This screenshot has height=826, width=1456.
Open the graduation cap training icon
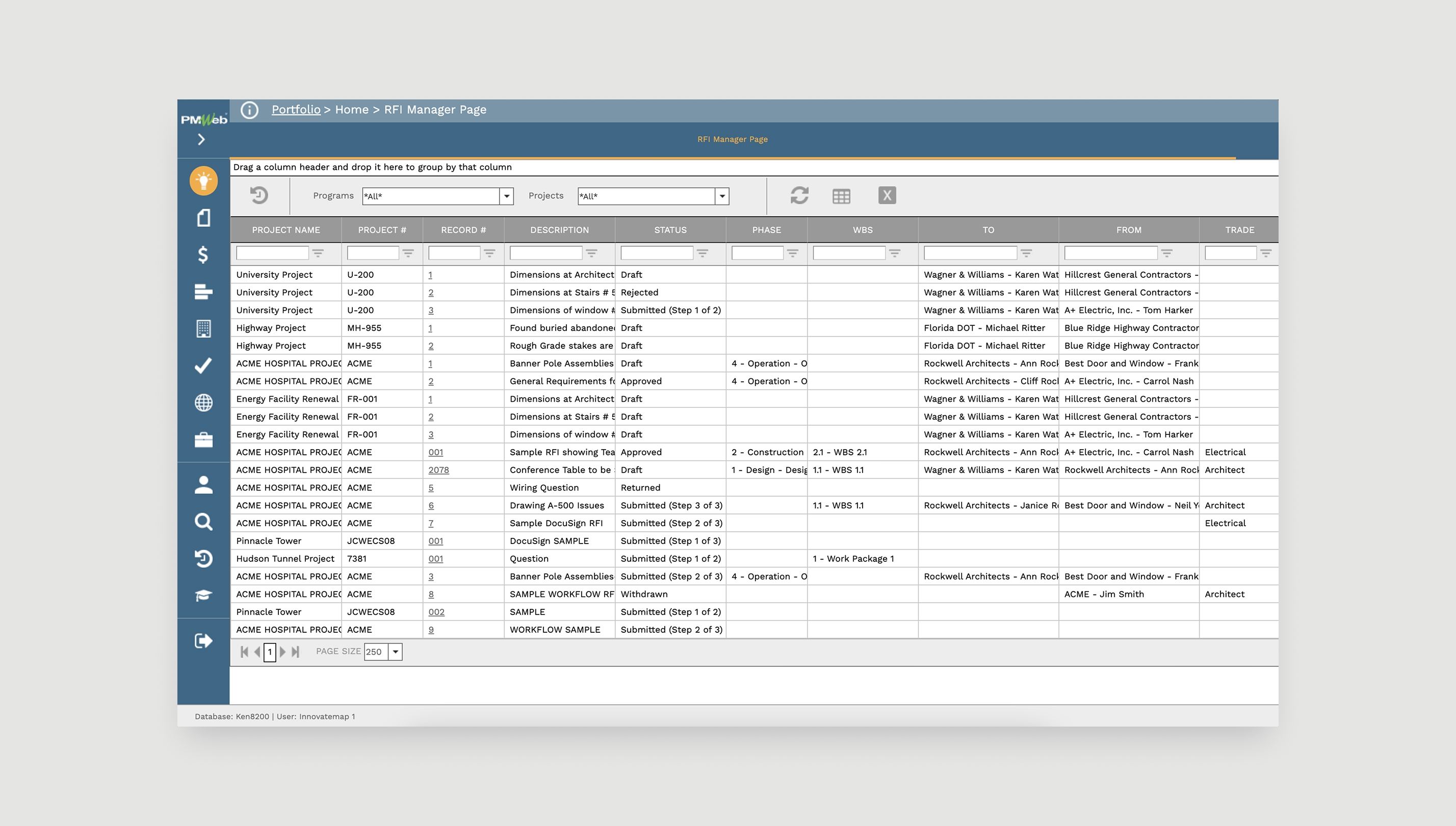(203, 595)
